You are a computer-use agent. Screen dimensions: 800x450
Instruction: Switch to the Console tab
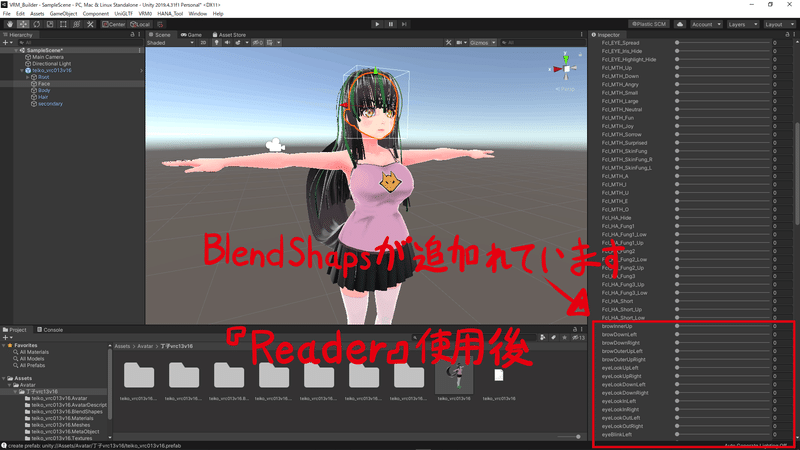(x=49, y=330)
